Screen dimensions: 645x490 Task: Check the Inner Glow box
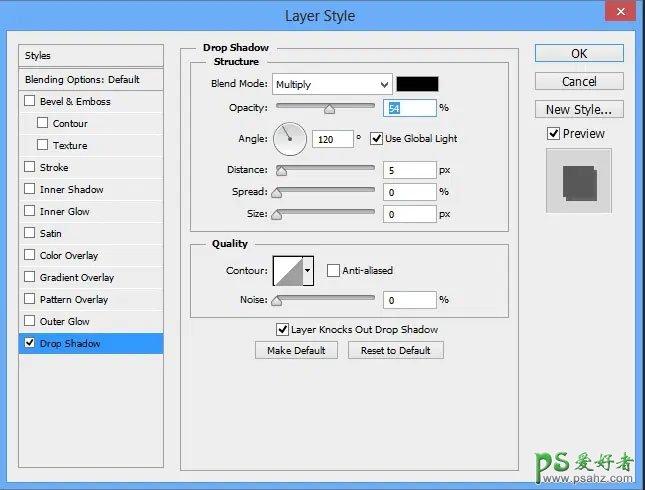click(x=30, y=211)
